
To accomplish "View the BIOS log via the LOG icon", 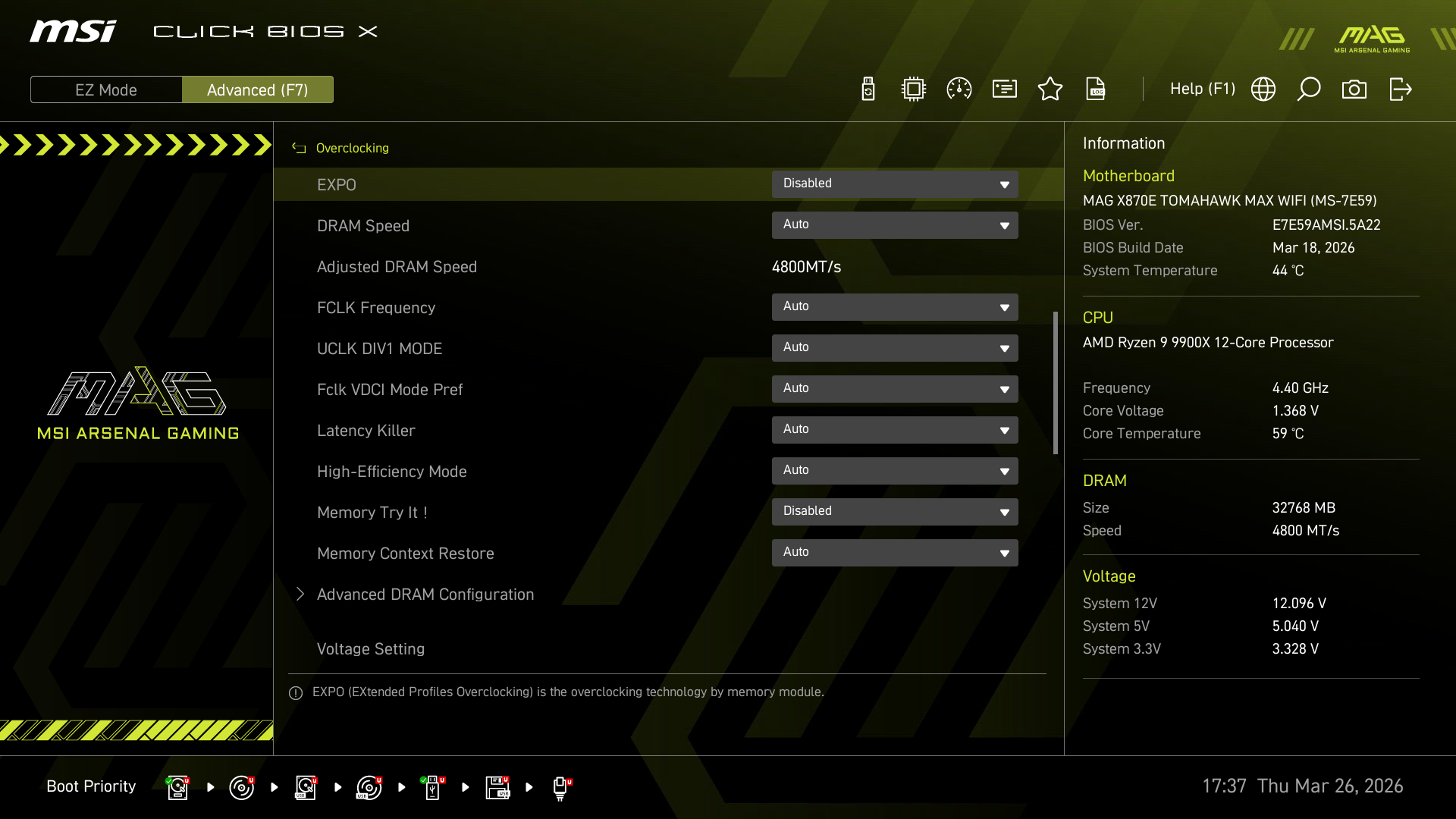I will pyautogui.click(x=1097, y=89).
